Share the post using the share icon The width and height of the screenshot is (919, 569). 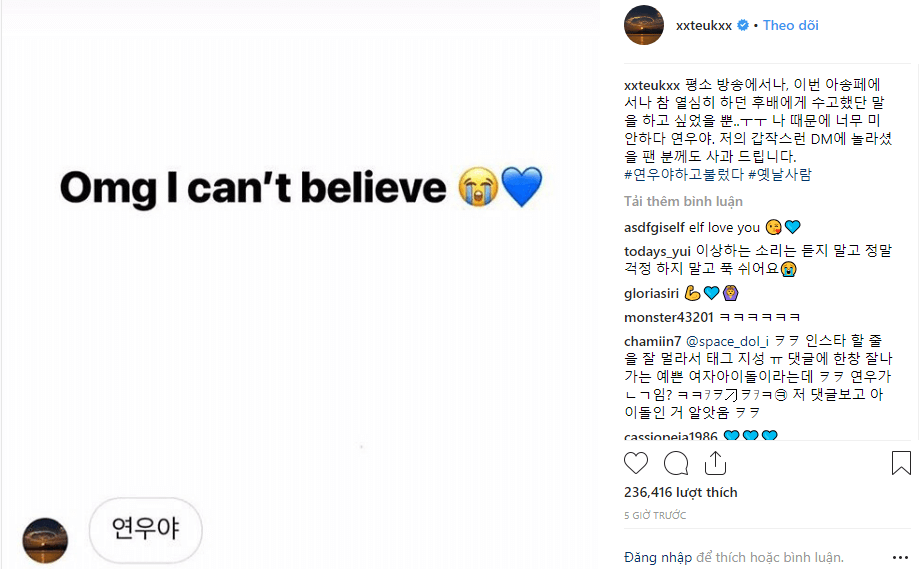(715, 463)
